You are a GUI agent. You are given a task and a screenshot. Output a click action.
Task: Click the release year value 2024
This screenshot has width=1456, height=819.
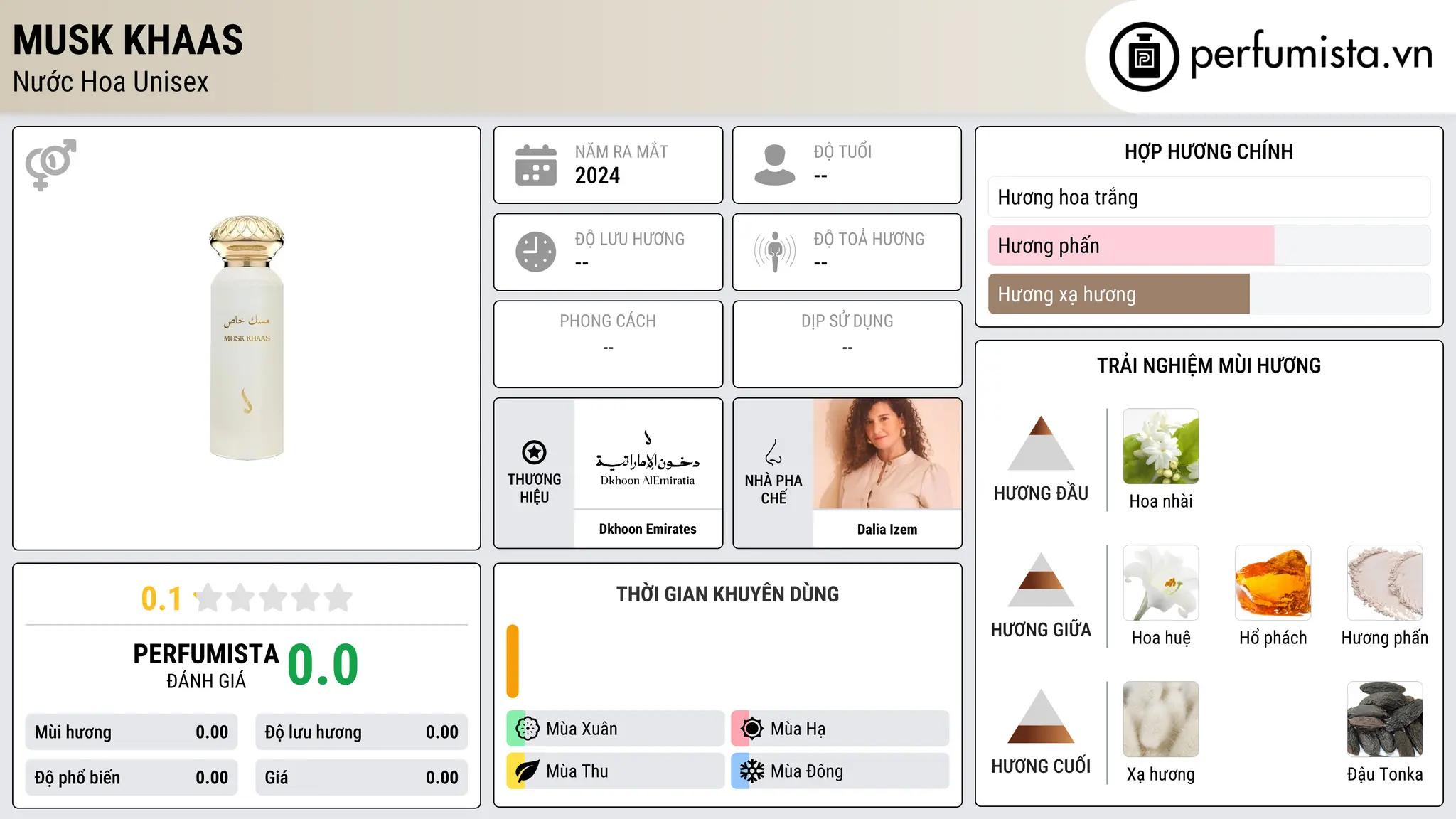[x=597, y=176]
